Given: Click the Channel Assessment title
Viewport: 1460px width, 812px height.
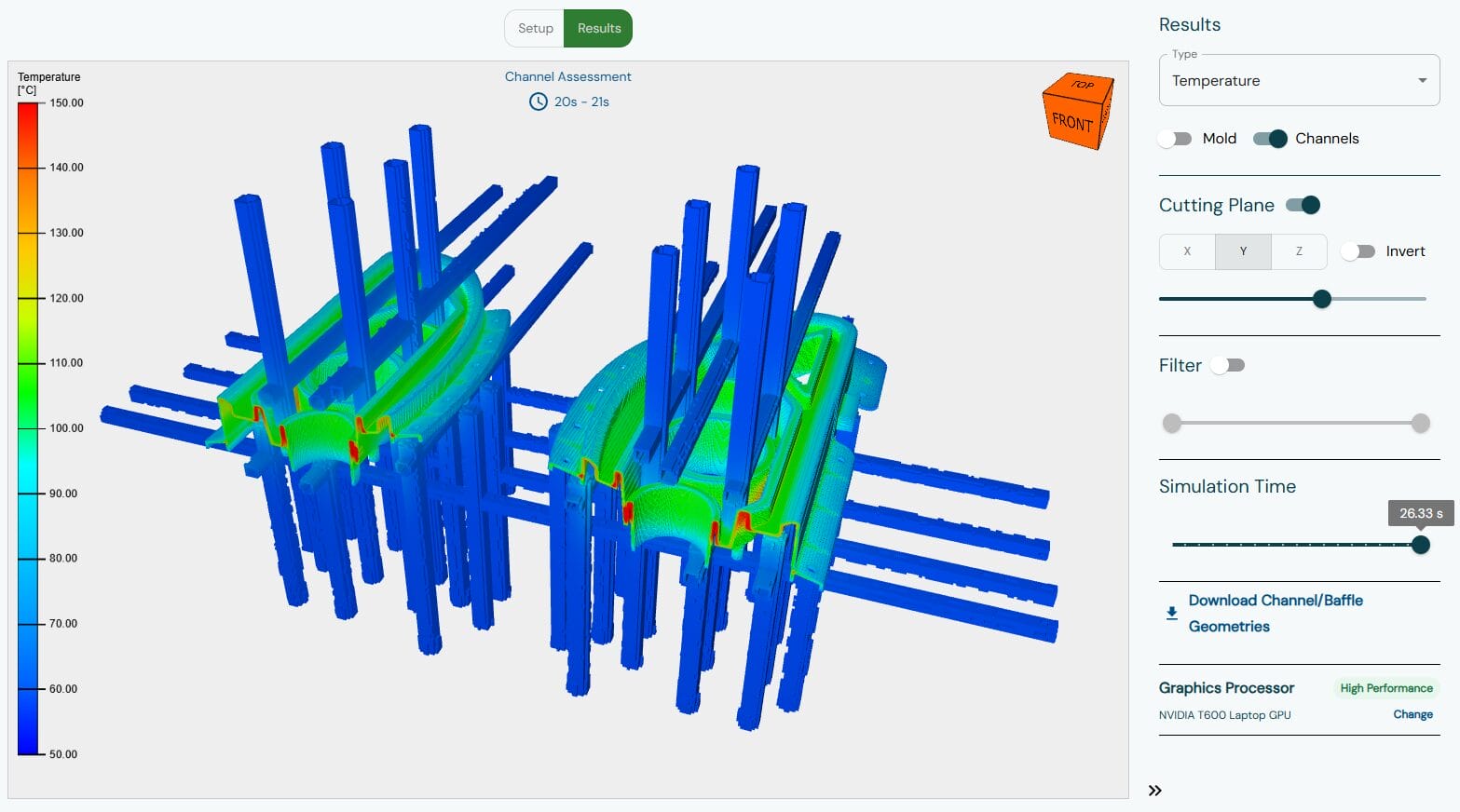Looking at the screenshot, I should [567, 76].
